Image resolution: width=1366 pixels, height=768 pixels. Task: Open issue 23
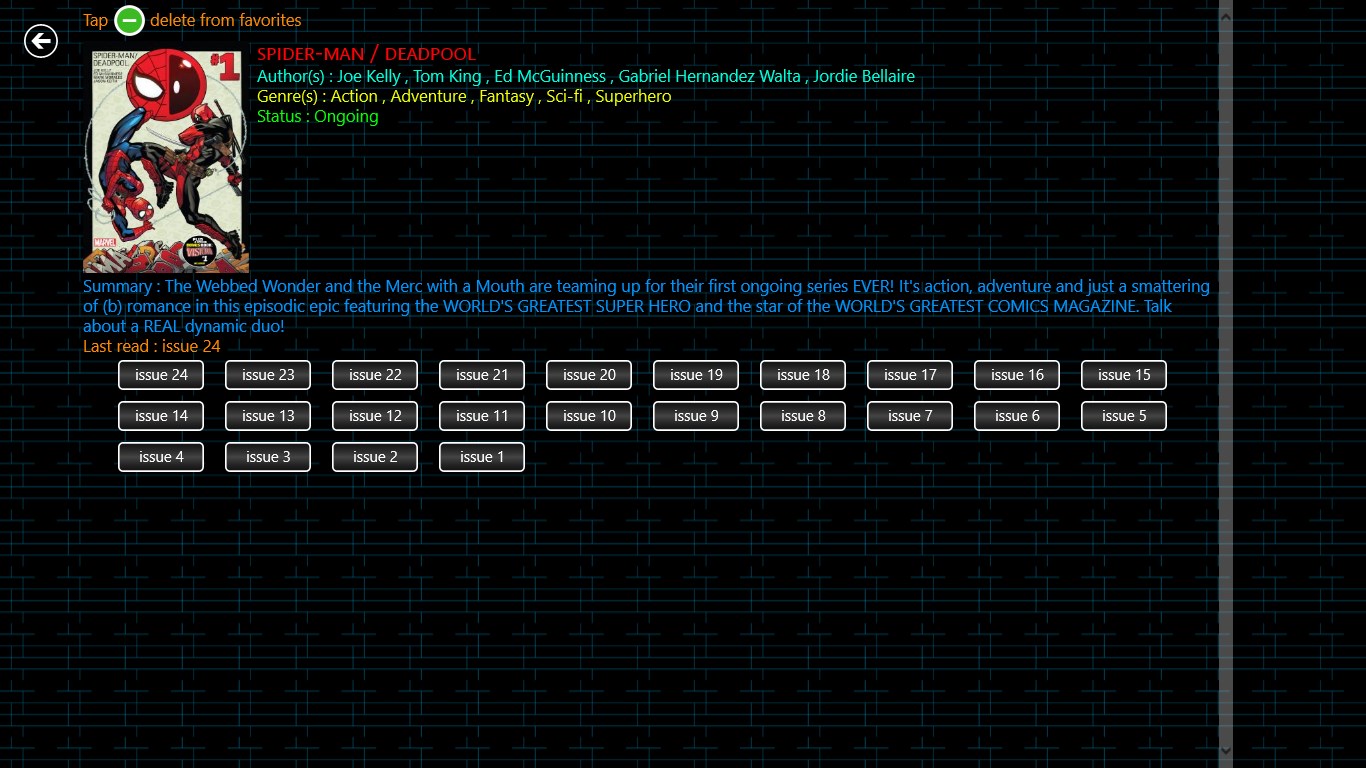click(268, 375)
